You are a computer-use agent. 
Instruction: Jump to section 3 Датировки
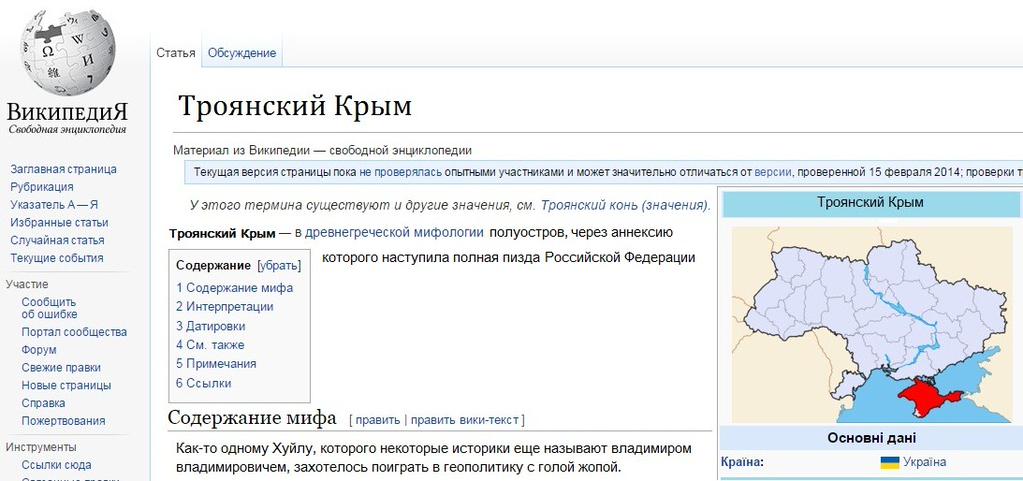click(x=210, y=326)
